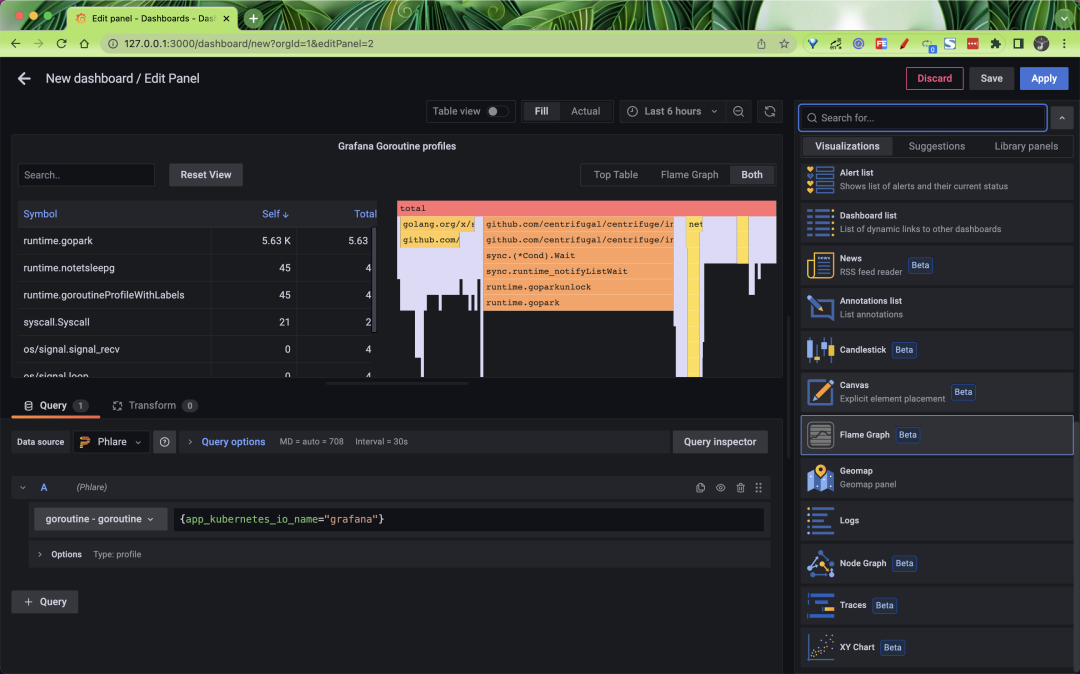Go back using the dashboard arrow icon
This screenshot has width=1080, height=674.
click(24, 78)
